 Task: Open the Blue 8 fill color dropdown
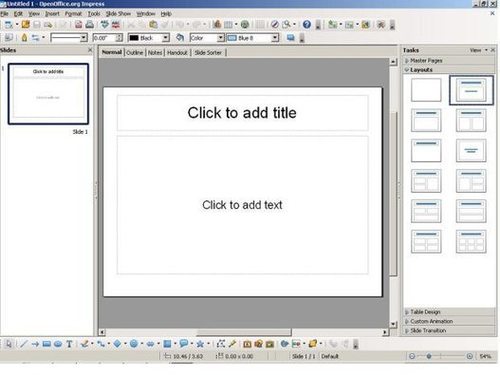point(275,38)
